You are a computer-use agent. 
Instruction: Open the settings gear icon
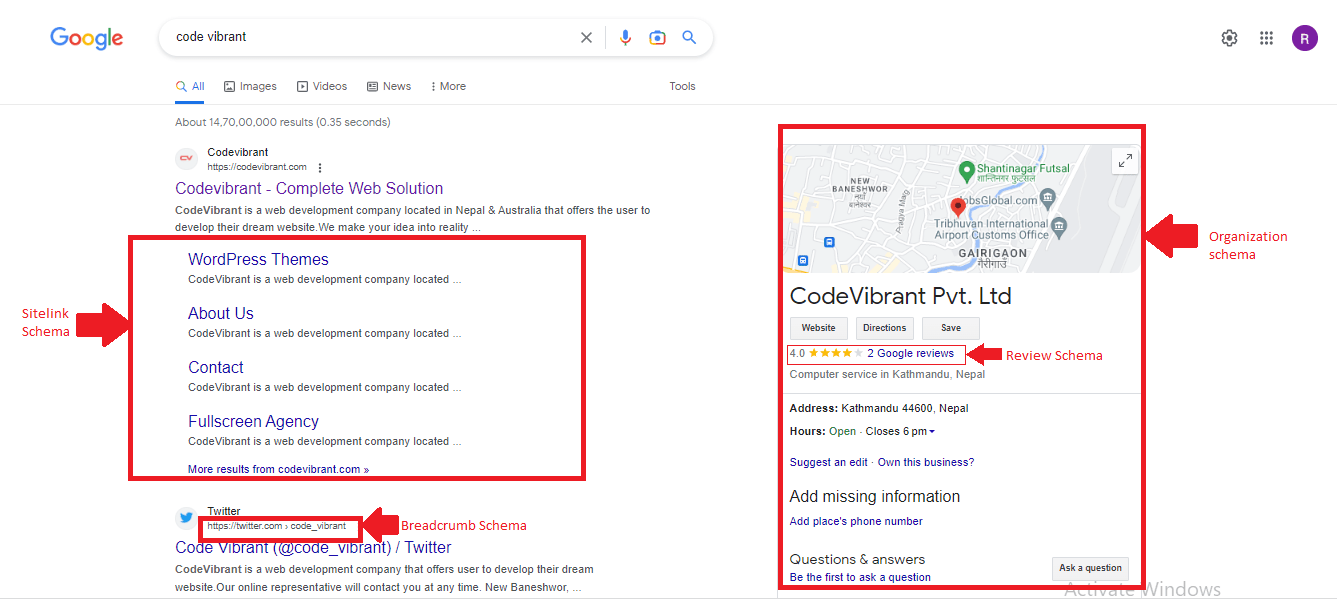[1229, 38]
